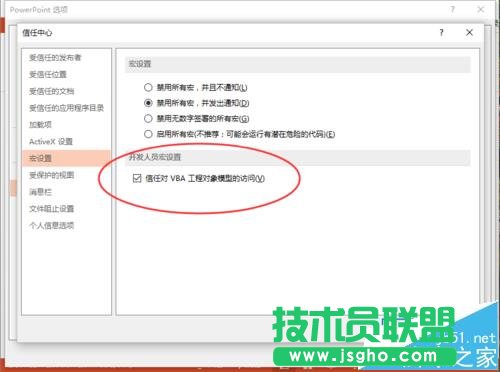The height and width of the screenshot is (372, 500).
Task: Open 加载项 category
Action: click(x=40, y=125)
